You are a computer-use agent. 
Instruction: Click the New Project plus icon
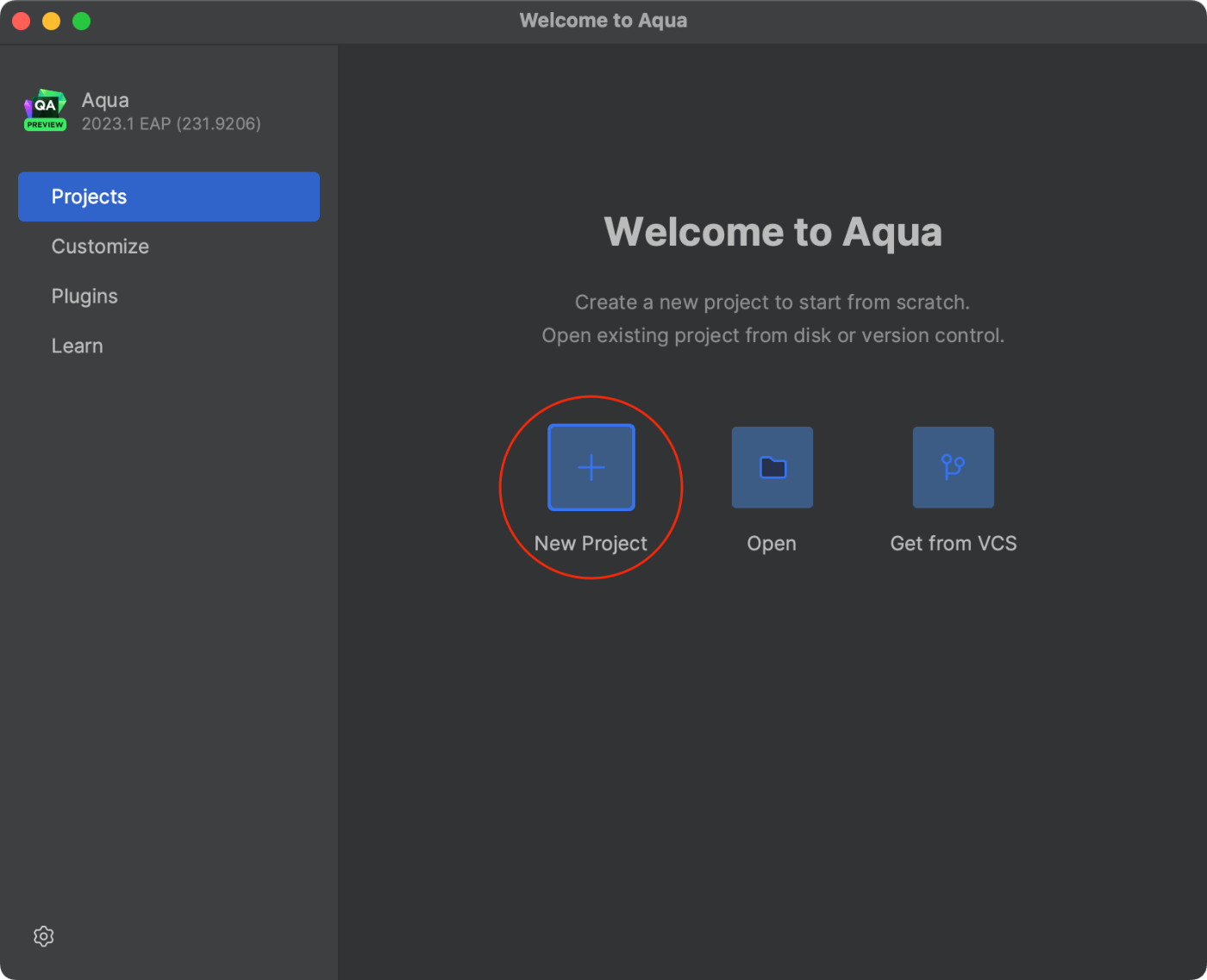(x=591, y=467)
